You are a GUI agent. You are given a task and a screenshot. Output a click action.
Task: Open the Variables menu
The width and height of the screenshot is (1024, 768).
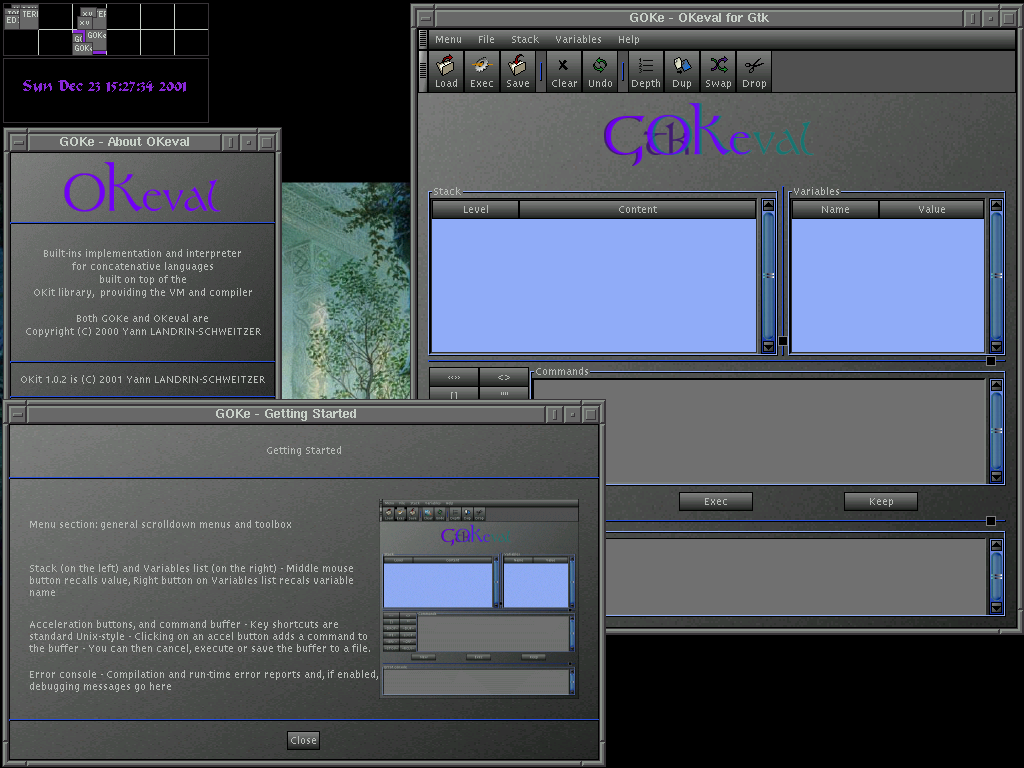pyautogui.click(x=578, y=40)
